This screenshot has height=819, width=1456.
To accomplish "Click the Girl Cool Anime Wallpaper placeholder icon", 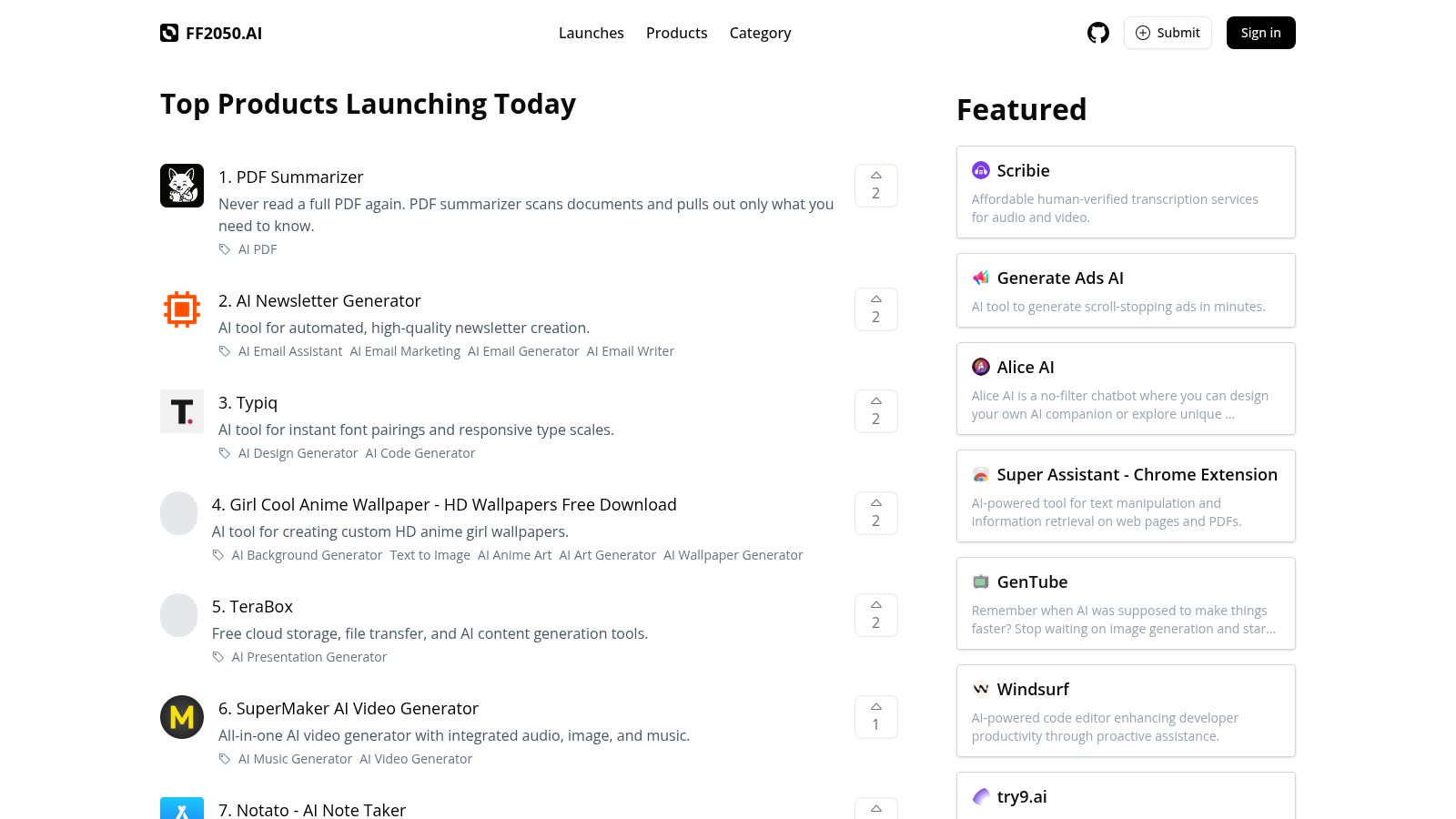I will [178, 513].
